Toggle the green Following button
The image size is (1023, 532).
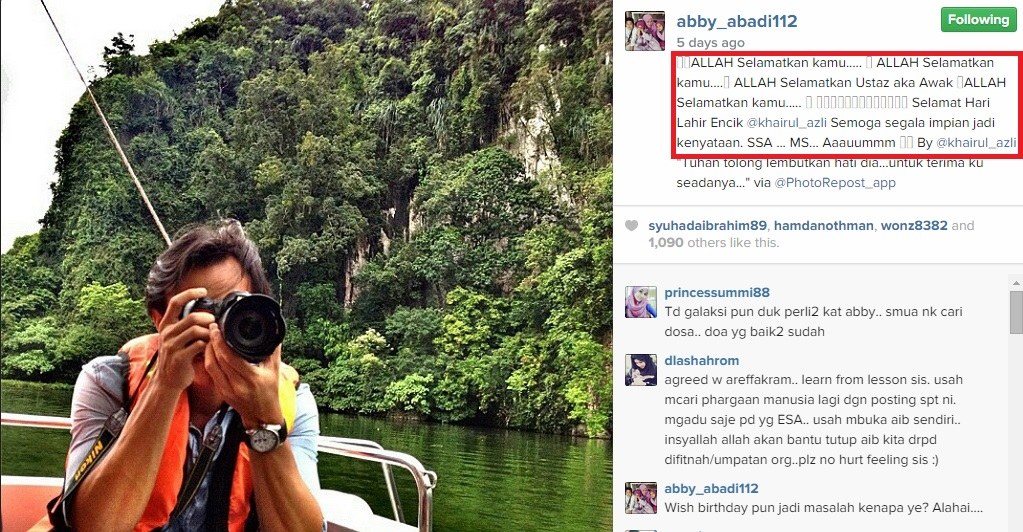978,20
